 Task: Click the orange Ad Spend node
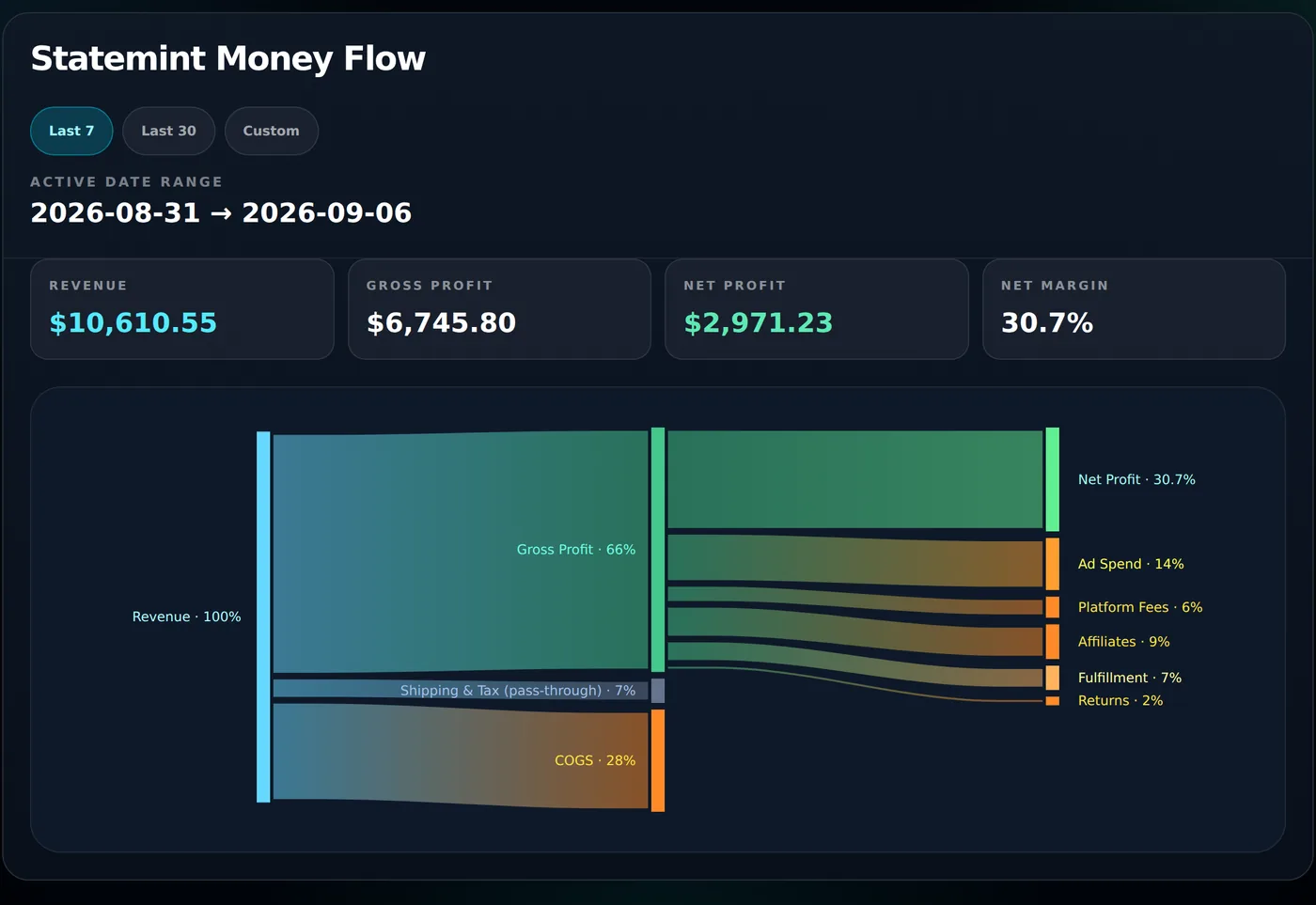point(1053,564)
